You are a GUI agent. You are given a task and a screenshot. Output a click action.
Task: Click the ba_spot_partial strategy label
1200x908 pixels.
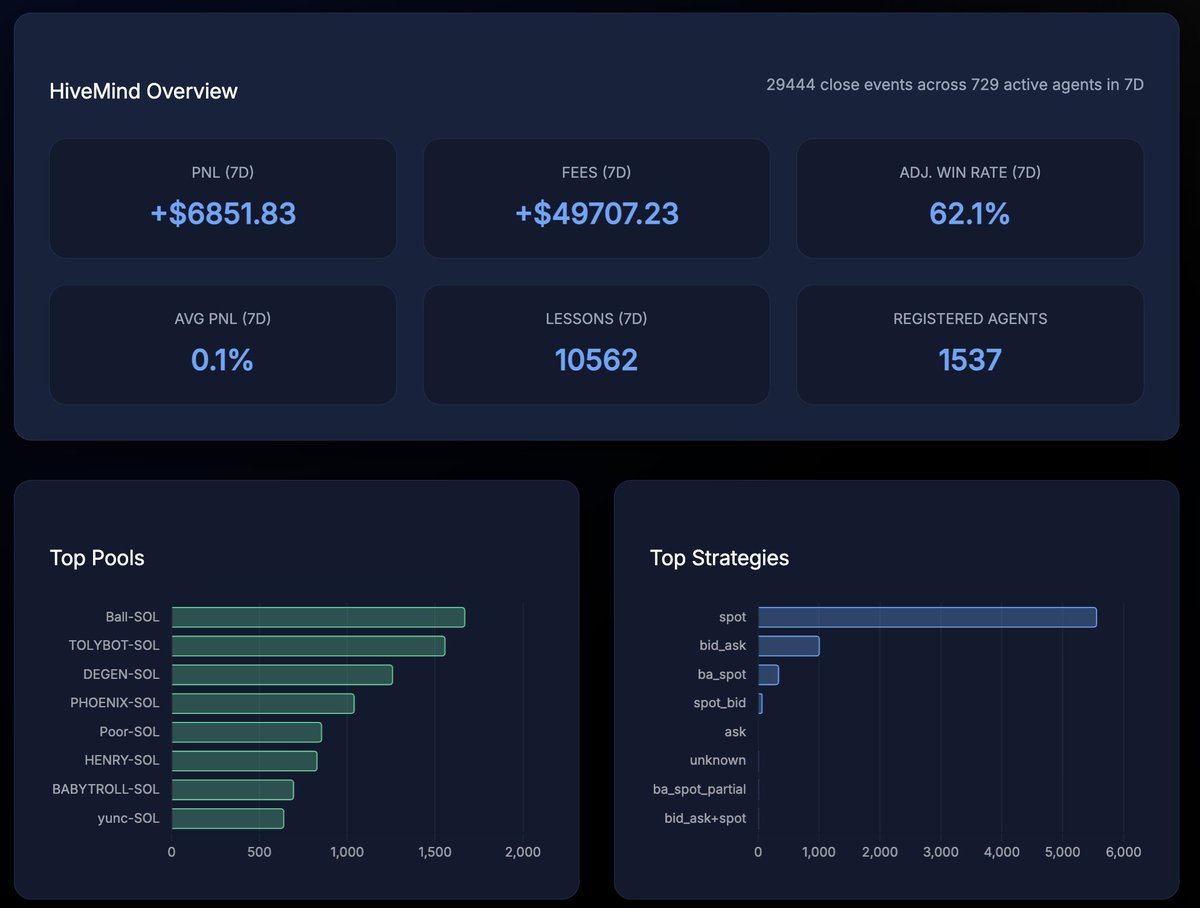pyautogui.click(x=700, y=790)
